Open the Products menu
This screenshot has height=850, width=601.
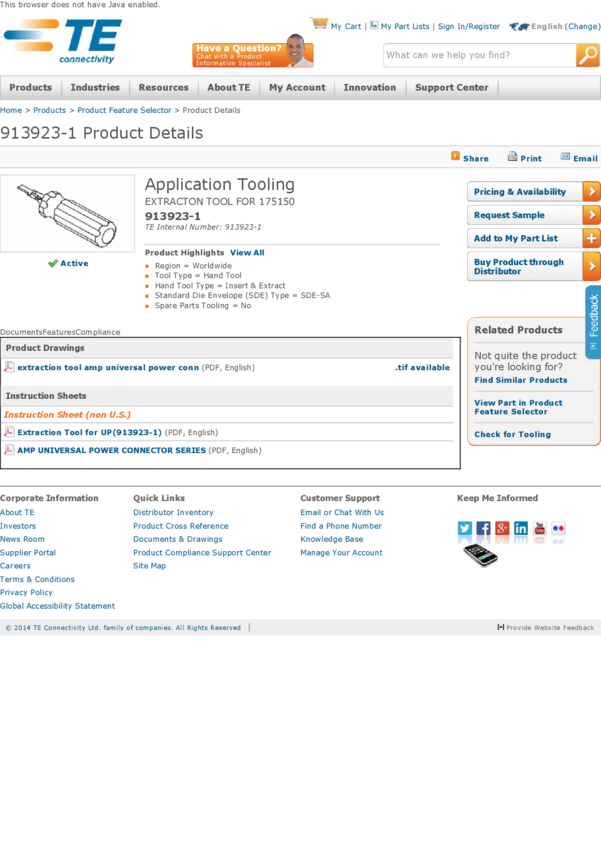pyautogui.click(x=30, y=88)
